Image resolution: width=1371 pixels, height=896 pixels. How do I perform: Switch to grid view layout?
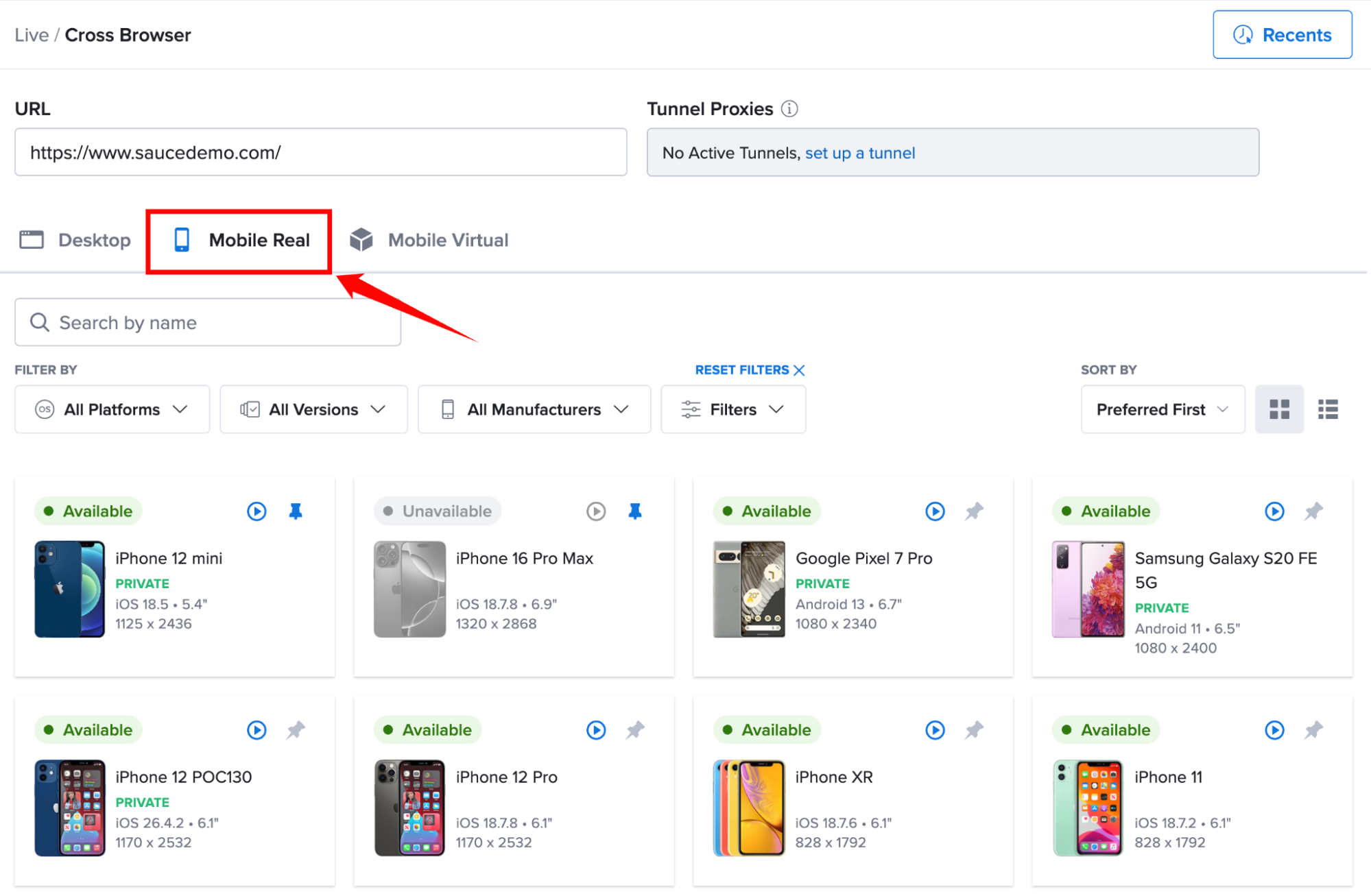[x=1279, y=409]
